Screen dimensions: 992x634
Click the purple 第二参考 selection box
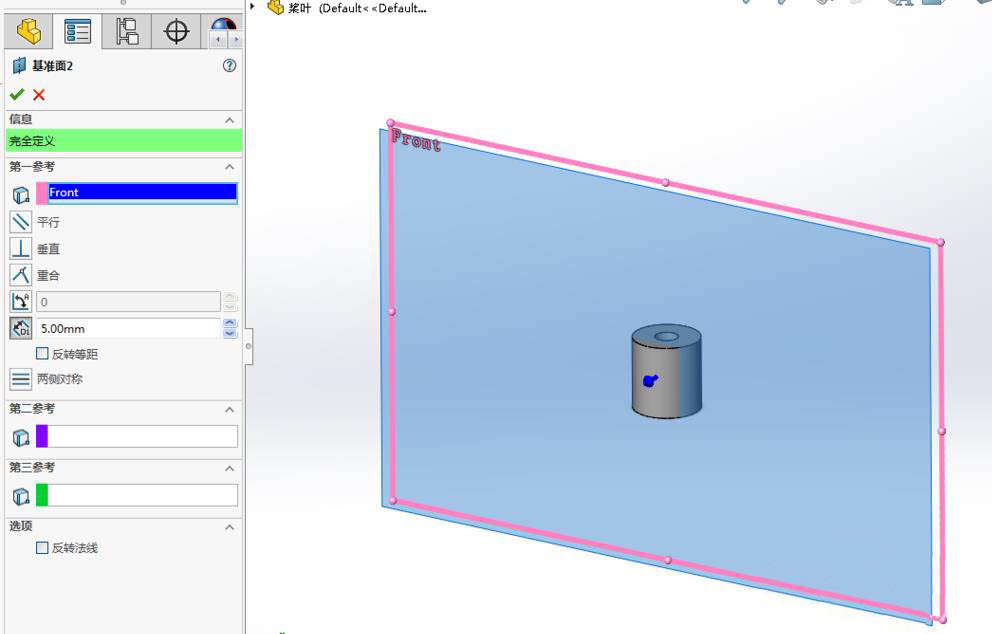coord(140,436)
